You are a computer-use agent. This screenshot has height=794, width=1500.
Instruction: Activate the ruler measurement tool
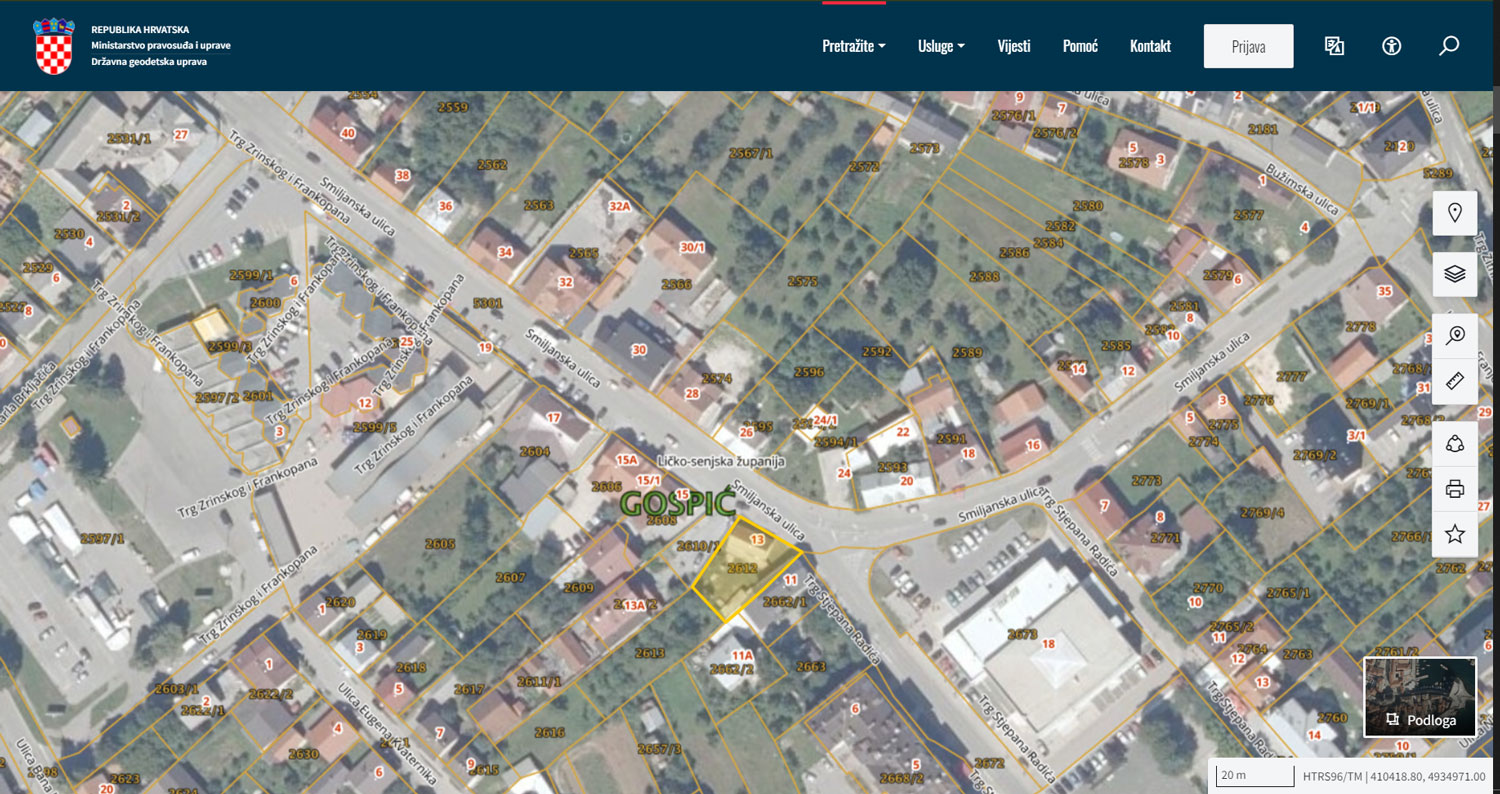pos(1455,381)
